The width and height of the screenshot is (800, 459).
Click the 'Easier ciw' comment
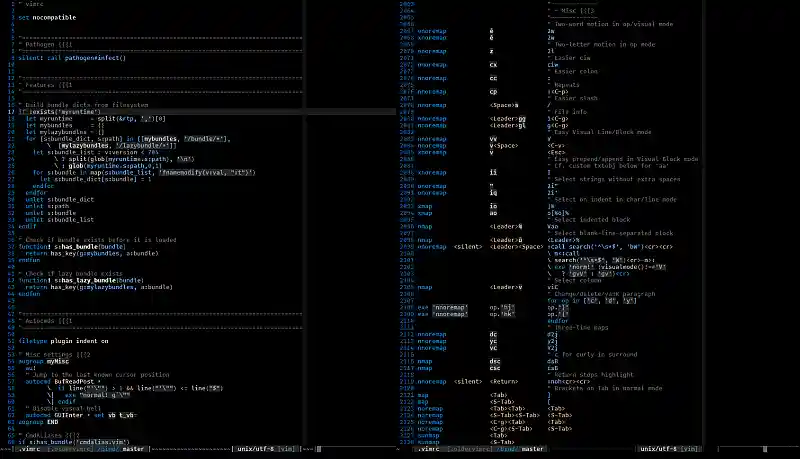coord(572,58)
